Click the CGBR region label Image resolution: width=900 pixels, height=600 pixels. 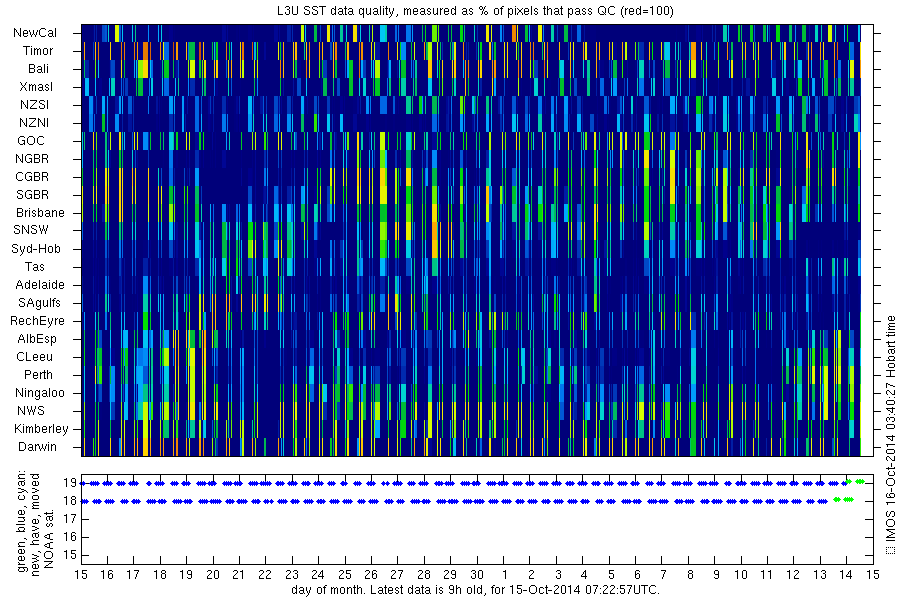pos(32,177)
